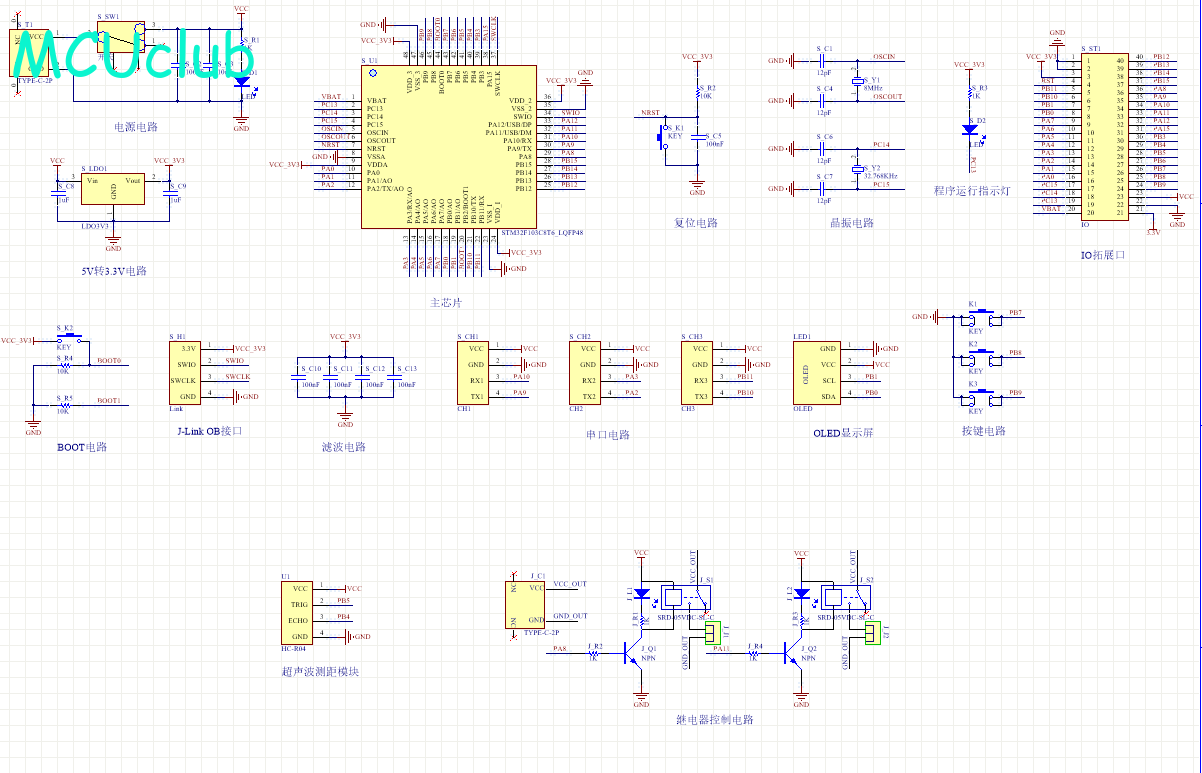
Task: Click the '滤波电路' section label
Action: 344,447
